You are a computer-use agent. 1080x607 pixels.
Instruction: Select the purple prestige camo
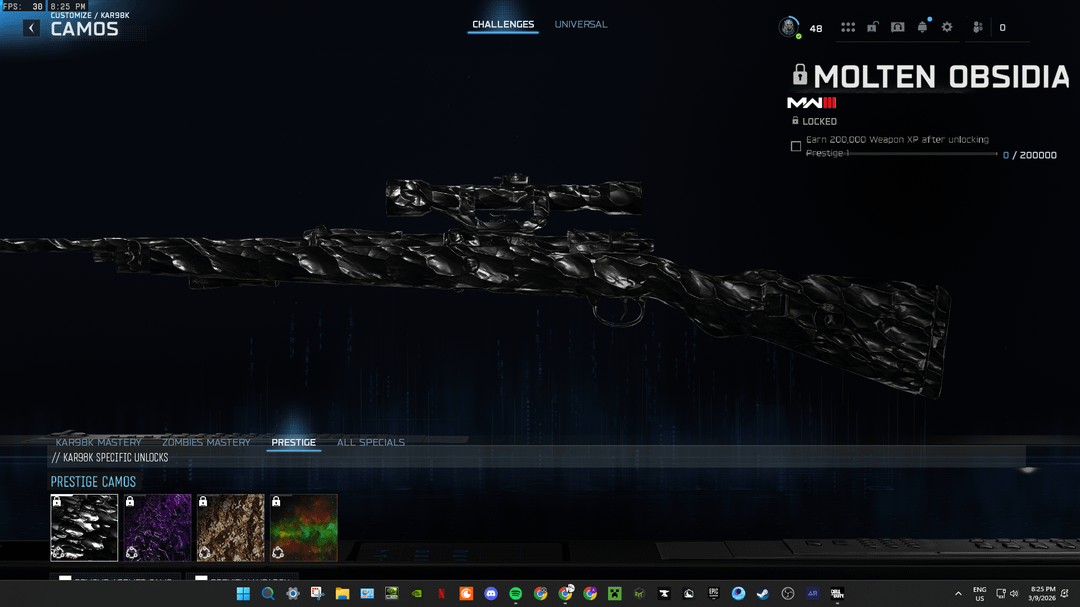[157, 527]
